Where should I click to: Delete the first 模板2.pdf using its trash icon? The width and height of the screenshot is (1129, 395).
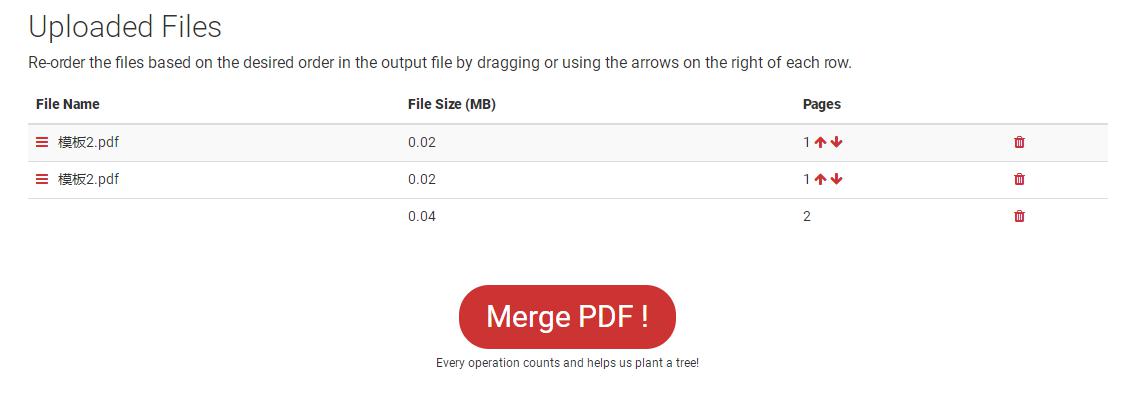coord(1019,142)
